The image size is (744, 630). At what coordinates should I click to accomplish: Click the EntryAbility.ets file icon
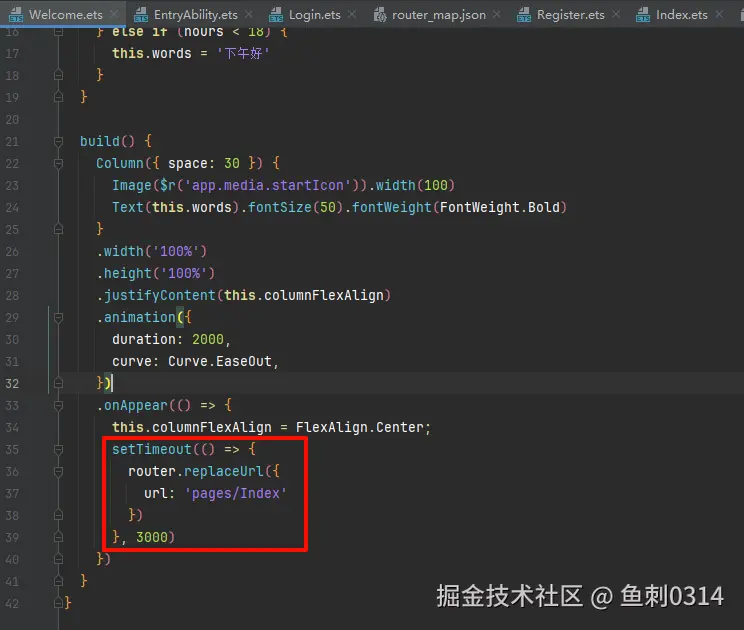[x=141, y=15]
